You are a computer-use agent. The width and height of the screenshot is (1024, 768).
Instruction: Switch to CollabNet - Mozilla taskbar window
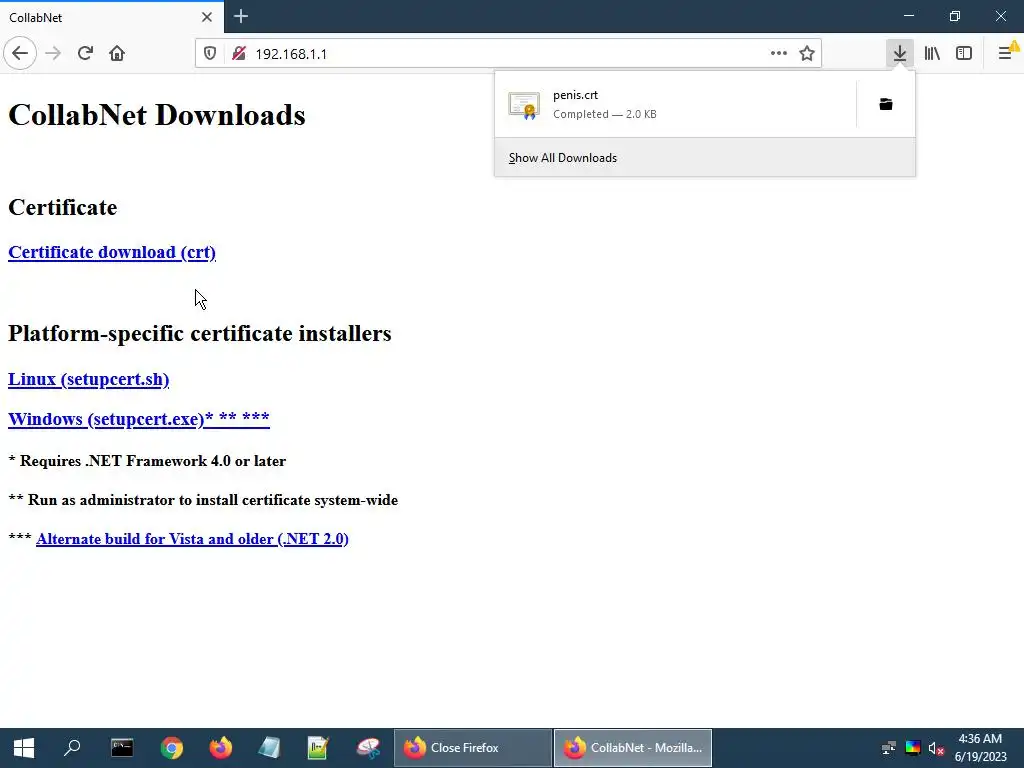[x=633, y=748]
